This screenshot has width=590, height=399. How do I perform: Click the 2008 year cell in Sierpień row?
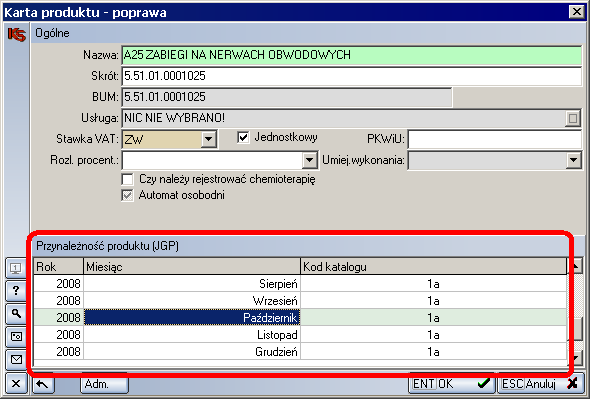point(58,283)
